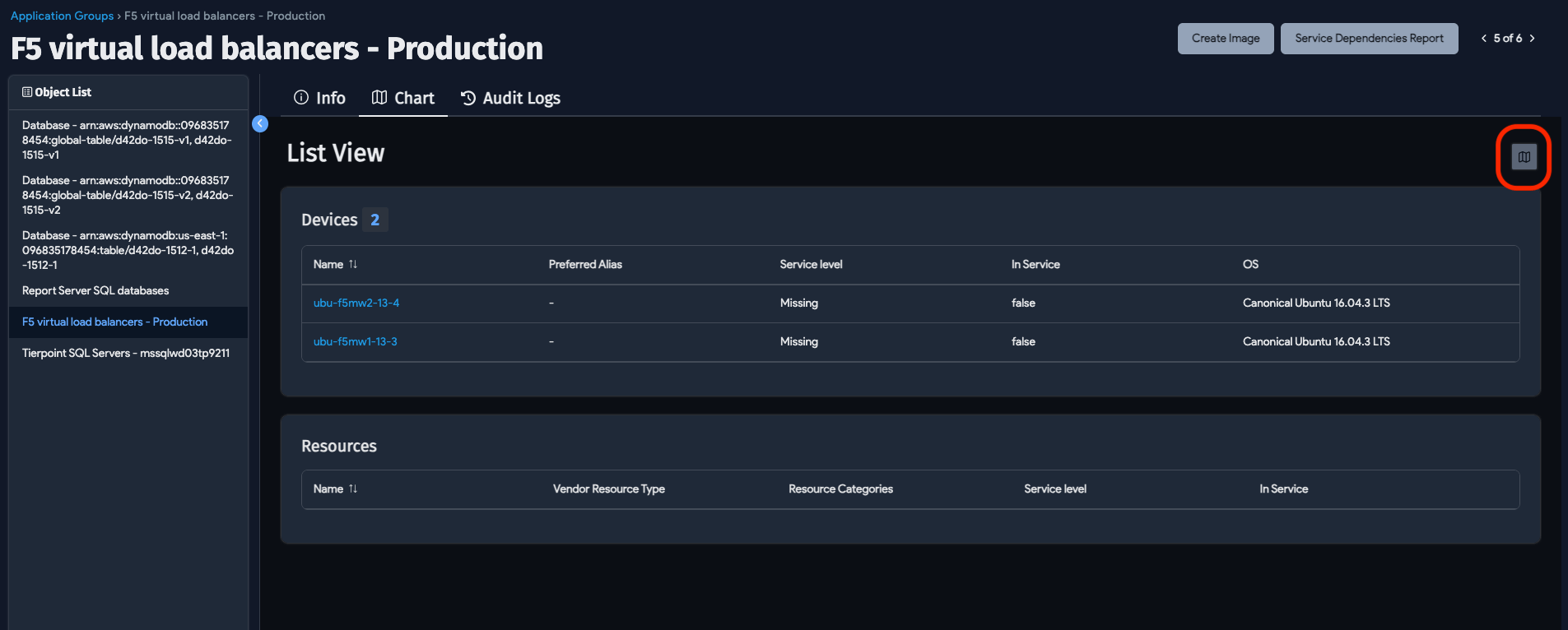The width and height of the screenshot is (1568, 630).
Task: Select Tierpoint SQL Servers object in list
Action: click(x=126, y=353)
